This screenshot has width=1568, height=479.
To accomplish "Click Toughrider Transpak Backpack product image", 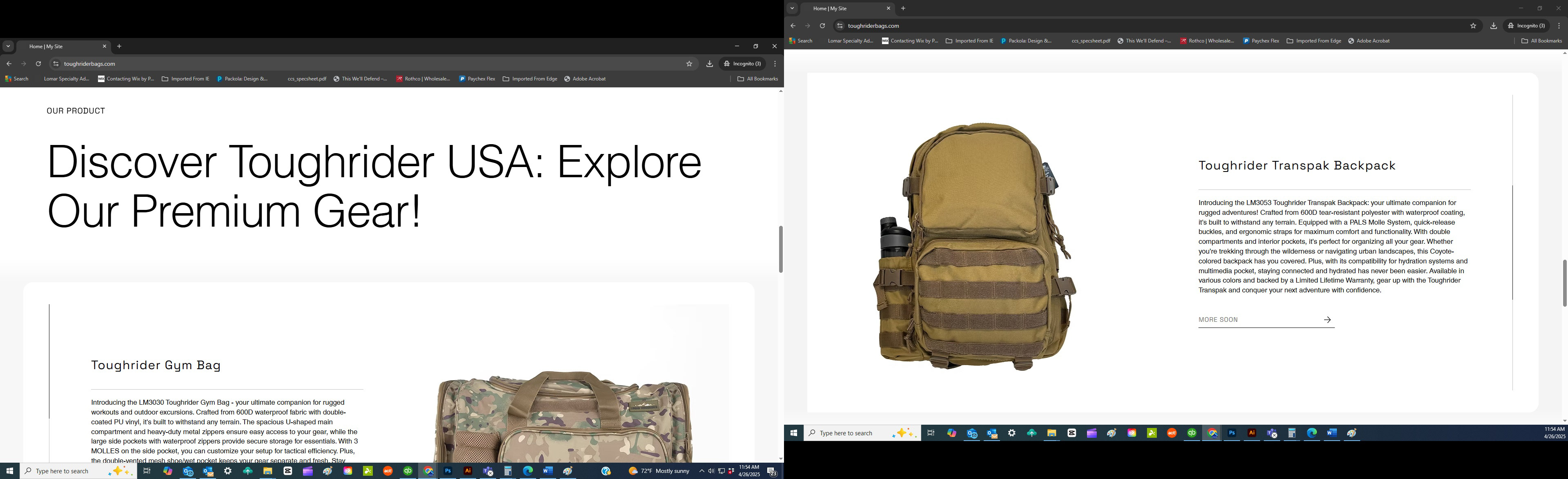I will coord(975,246).
